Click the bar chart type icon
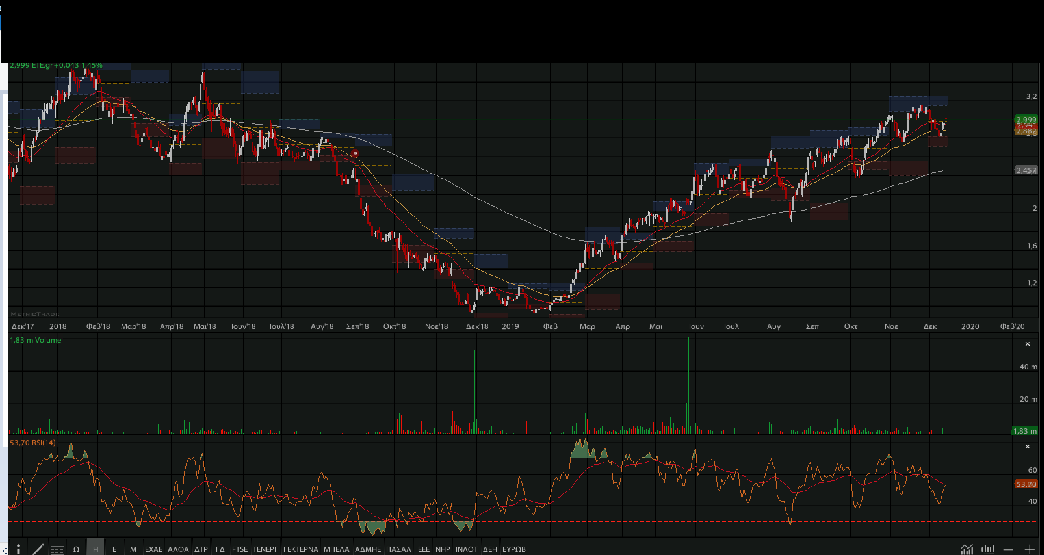 (988, 548)
